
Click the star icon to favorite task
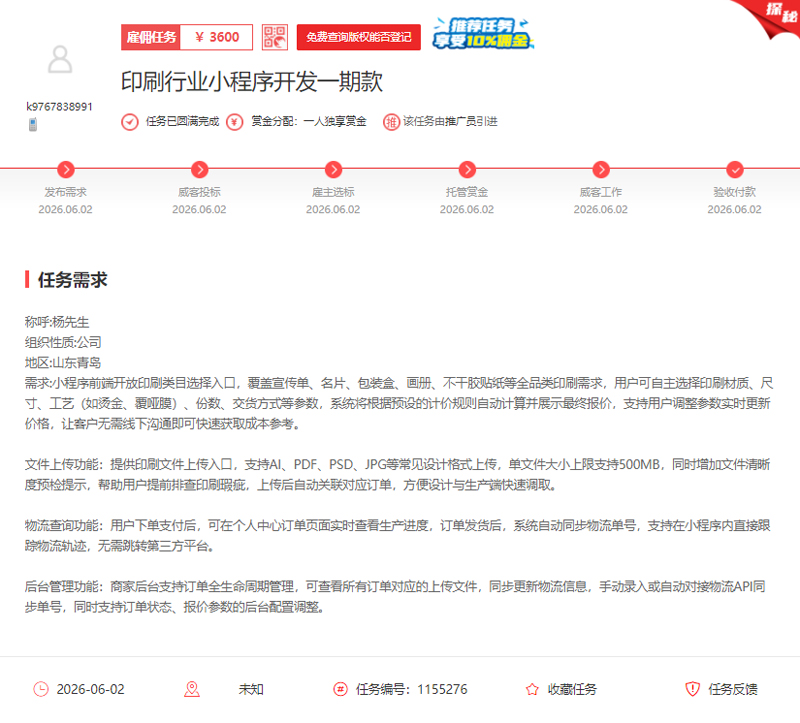click(532, 689)
